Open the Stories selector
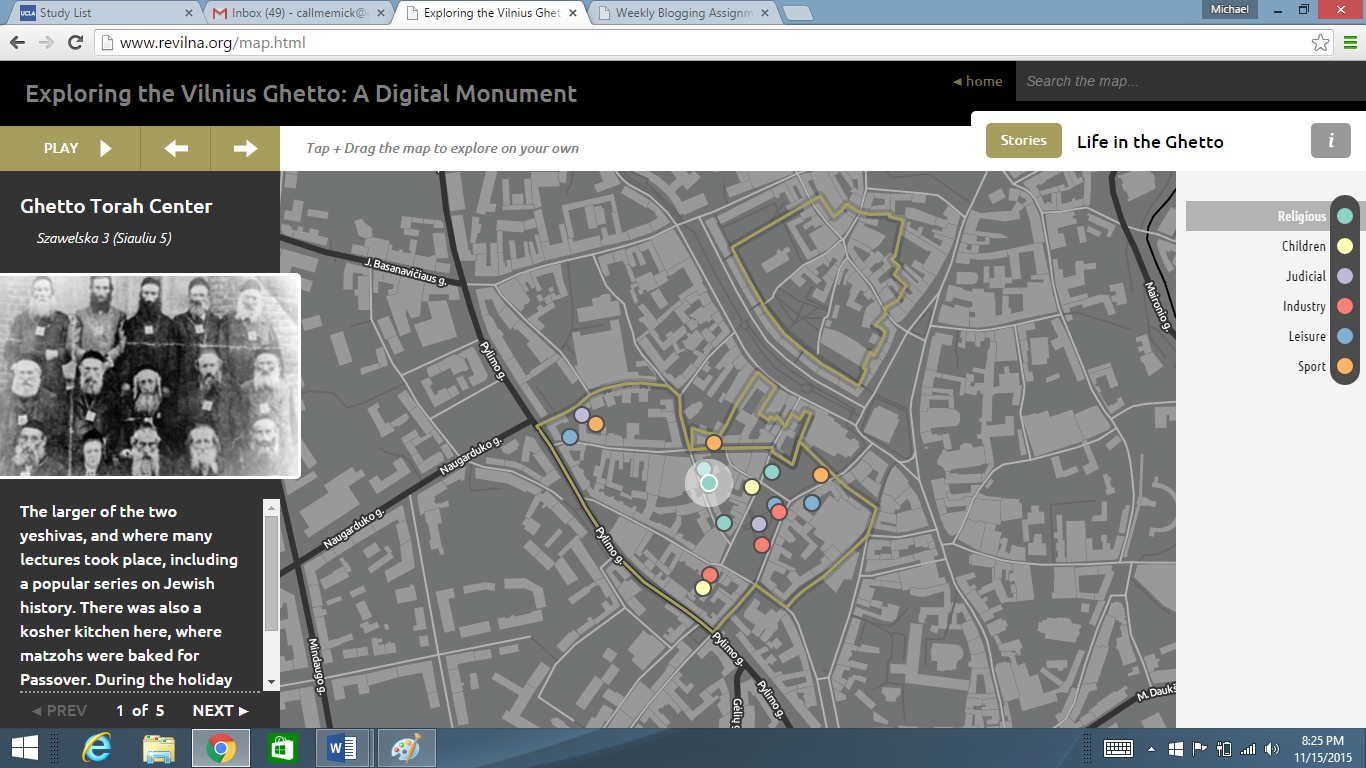This screenshot has height=768, width=1366. point(1023,141)
